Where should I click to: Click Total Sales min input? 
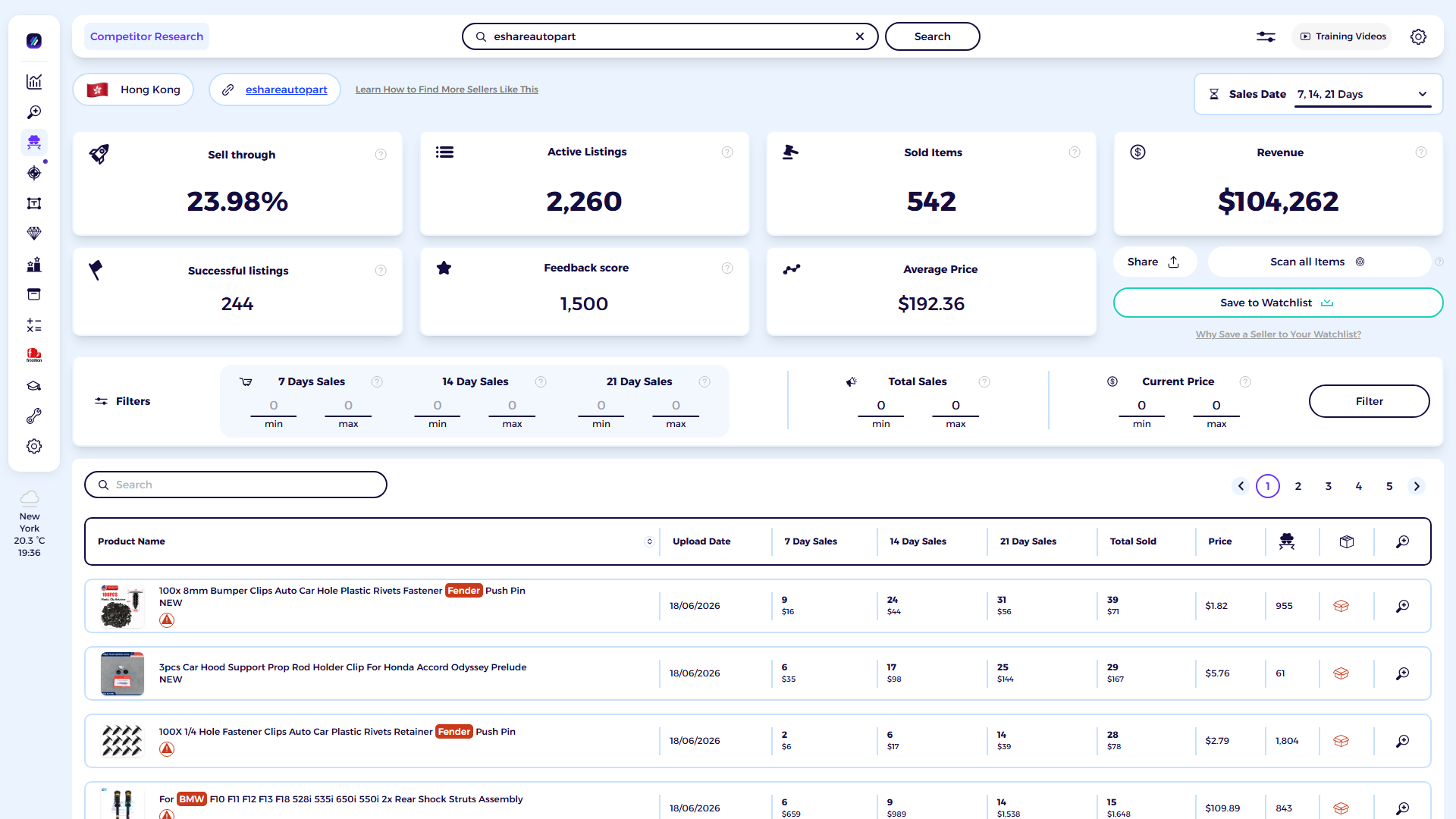click(x=880, y=406)
